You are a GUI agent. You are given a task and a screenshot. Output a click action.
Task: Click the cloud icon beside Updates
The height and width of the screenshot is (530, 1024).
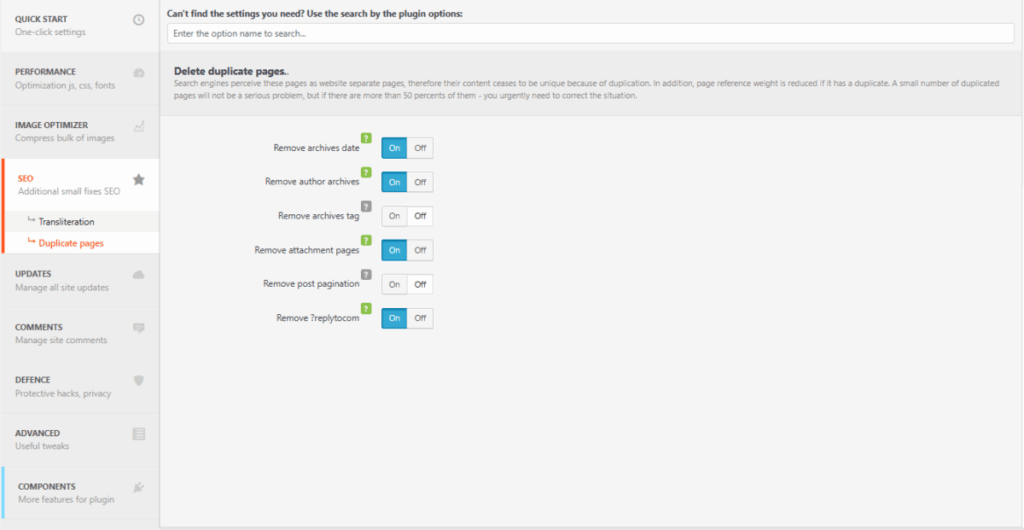pos(139,274)
